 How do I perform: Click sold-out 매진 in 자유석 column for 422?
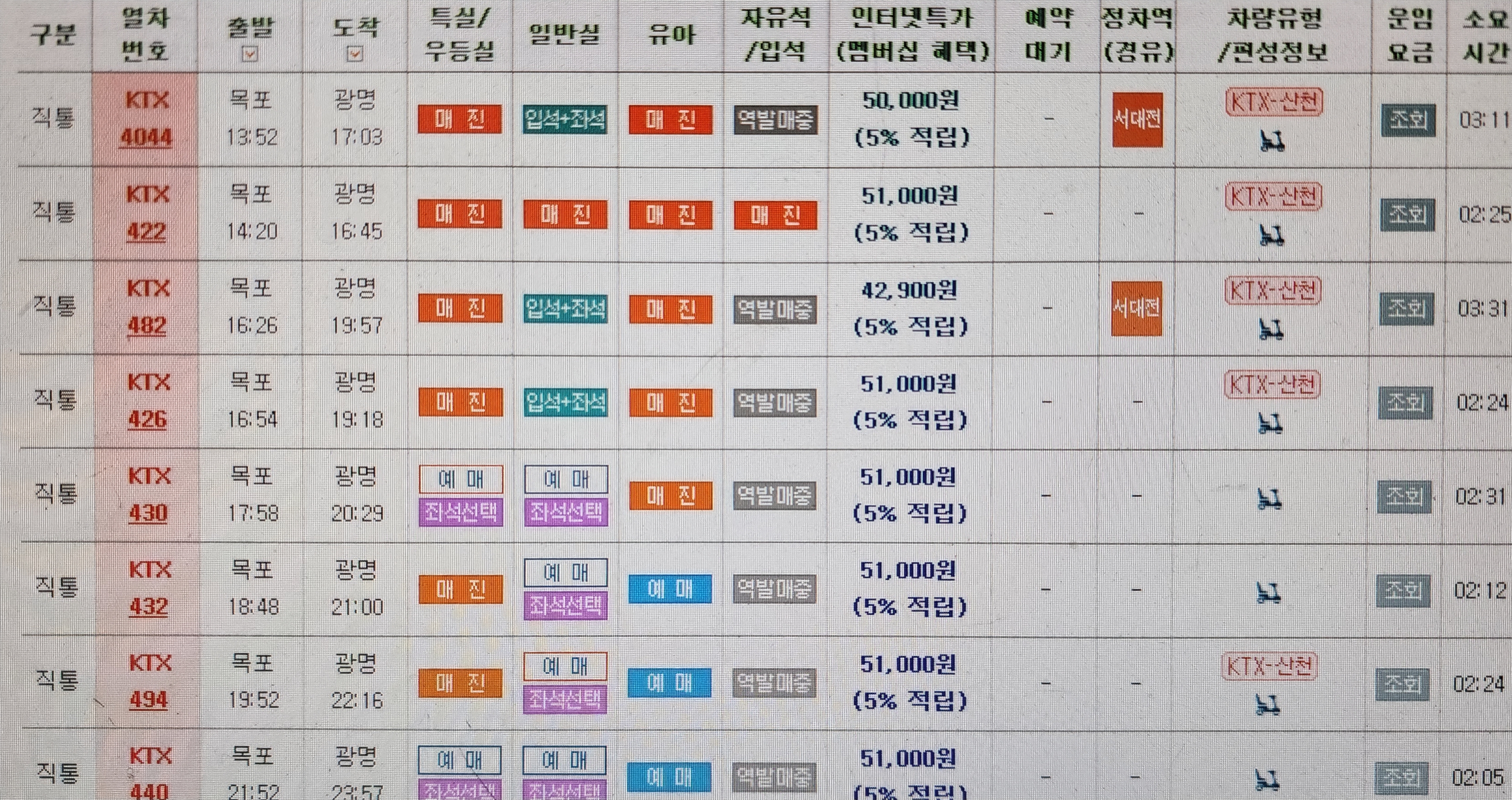pos(776,215)
